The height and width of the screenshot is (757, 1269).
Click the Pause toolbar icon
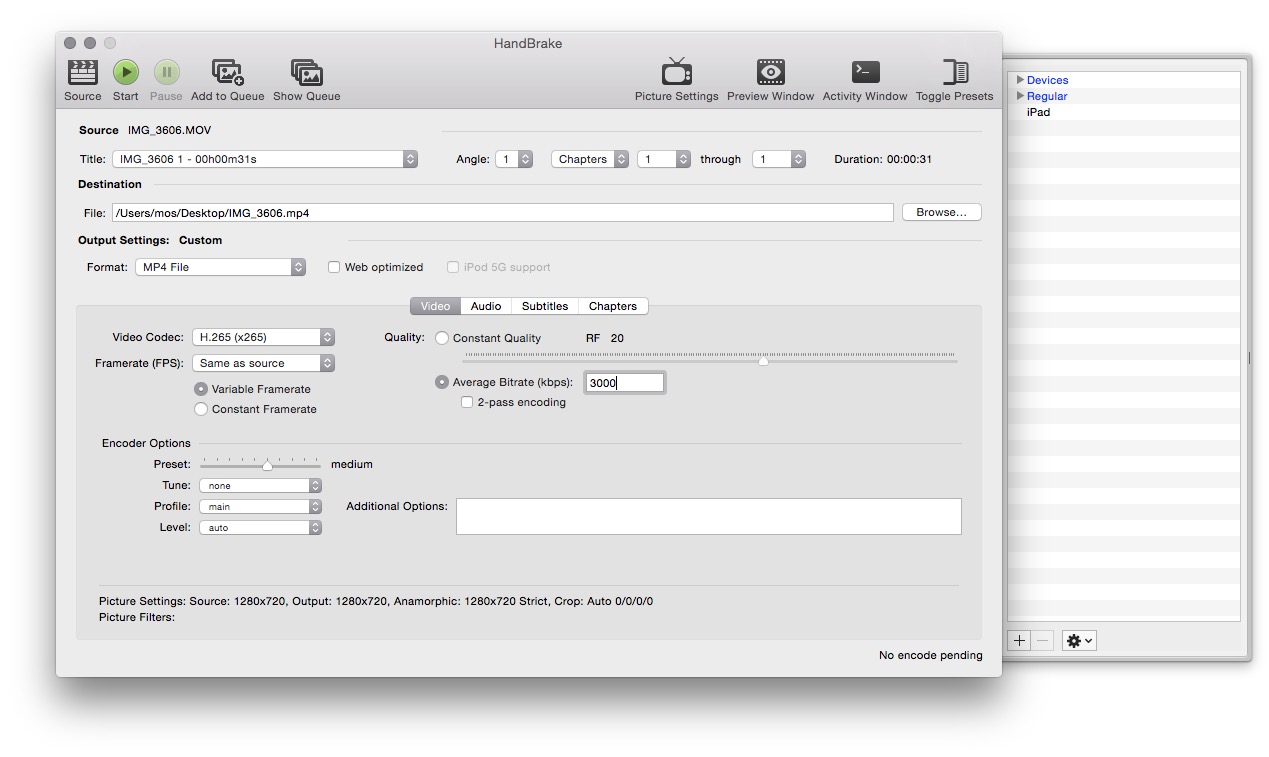coord(166,72)
